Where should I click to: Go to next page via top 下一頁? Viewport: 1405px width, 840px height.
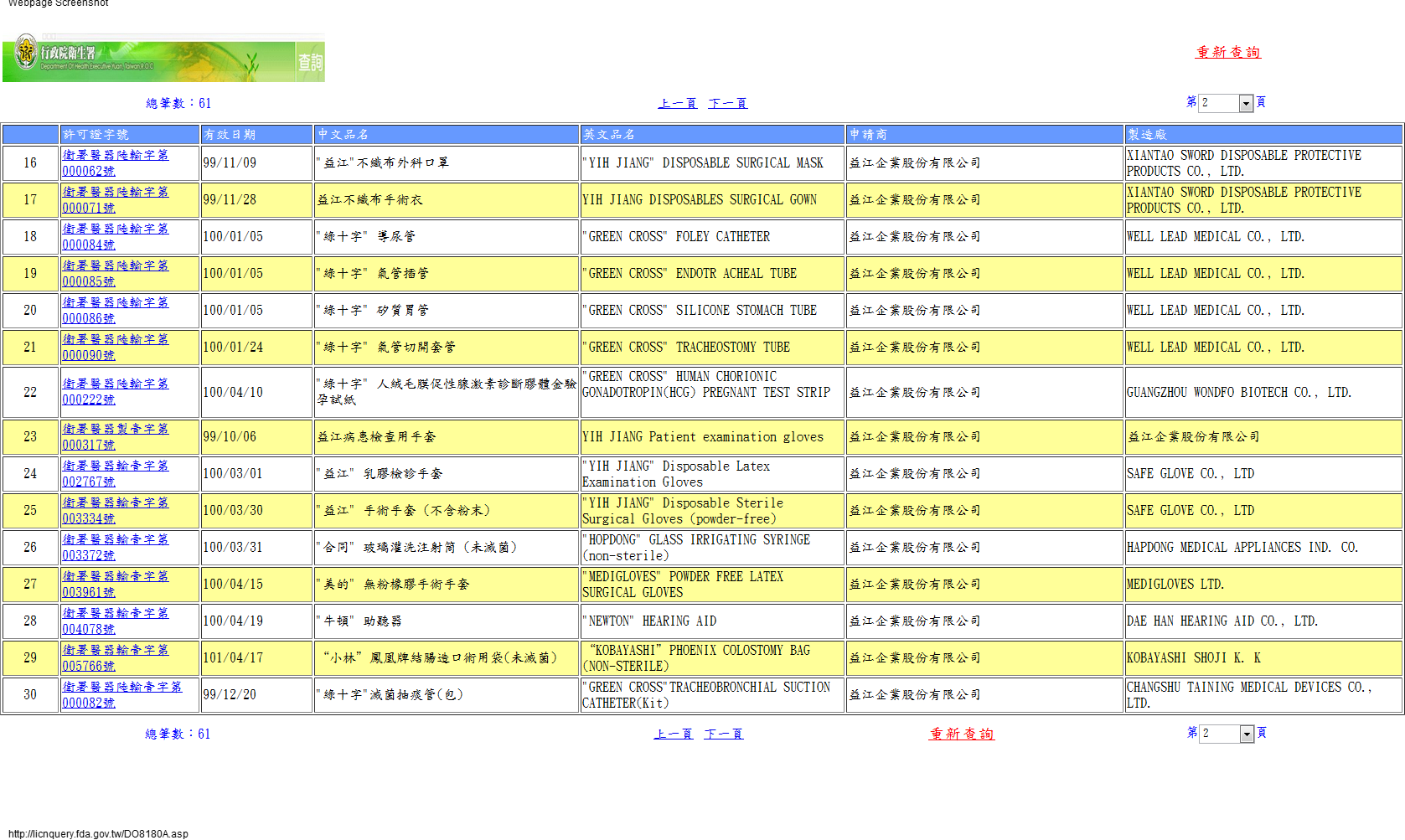[x=727, y=103]
